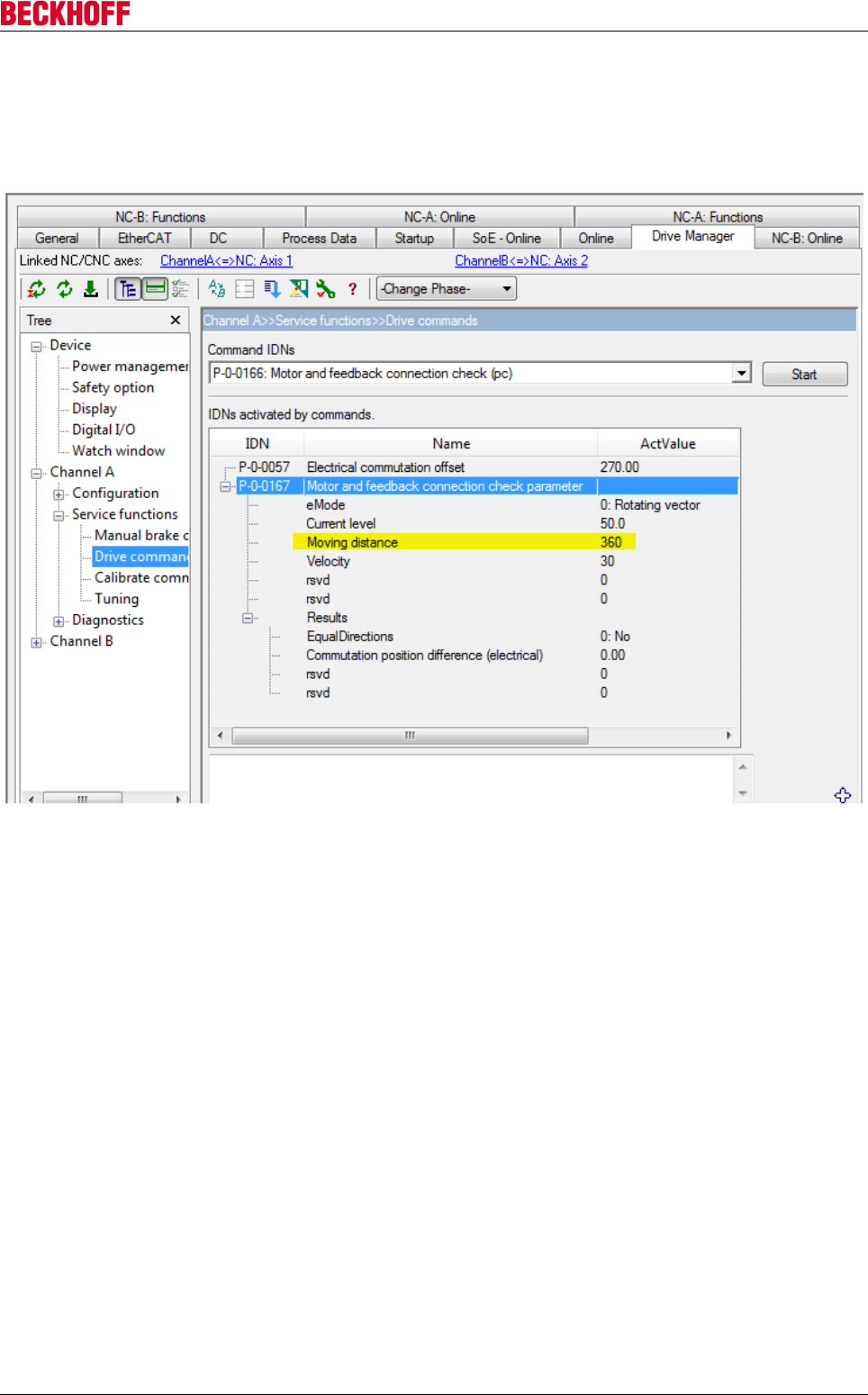Viewport: 868px width, 1395px height.
Task: Click the green circular reload toolbar icon
Action: (65, 289)
